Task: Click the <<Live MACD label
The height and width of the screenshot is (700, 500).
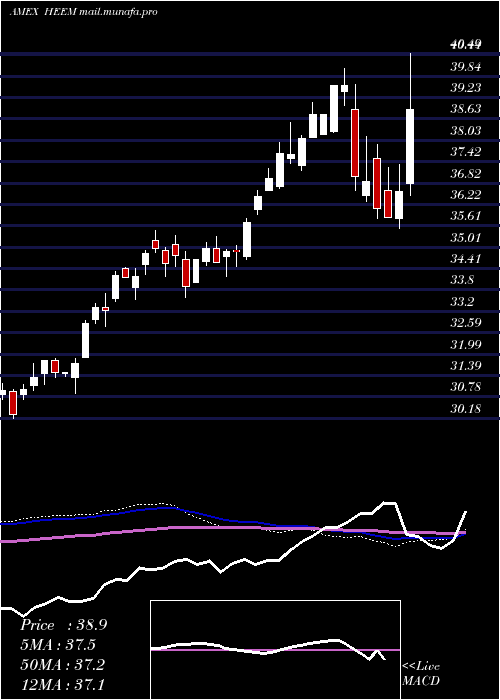Action: 421,674
